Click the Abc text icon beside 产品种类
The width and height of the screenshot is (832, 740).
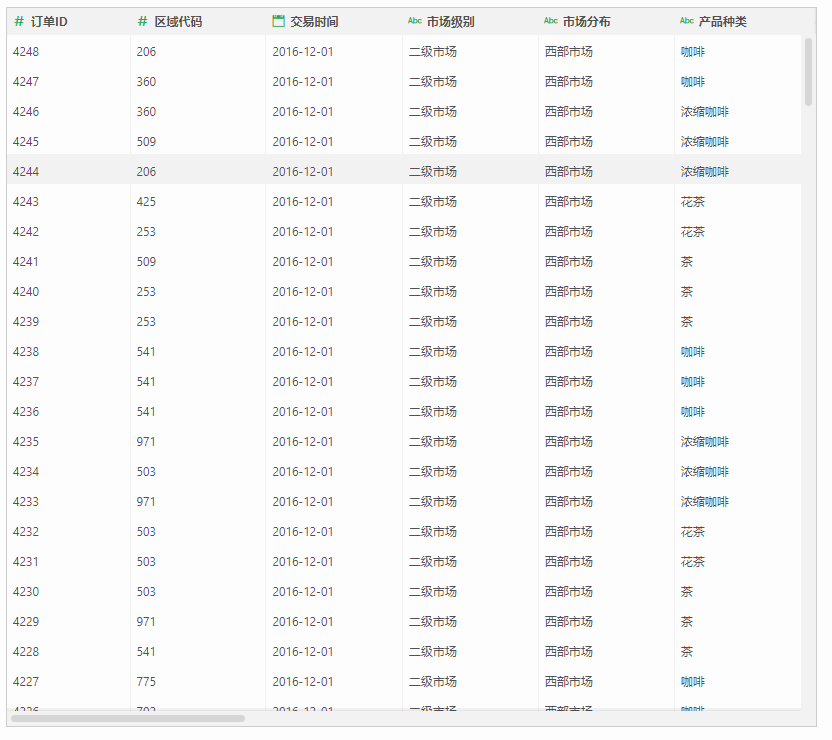[687, 21]
